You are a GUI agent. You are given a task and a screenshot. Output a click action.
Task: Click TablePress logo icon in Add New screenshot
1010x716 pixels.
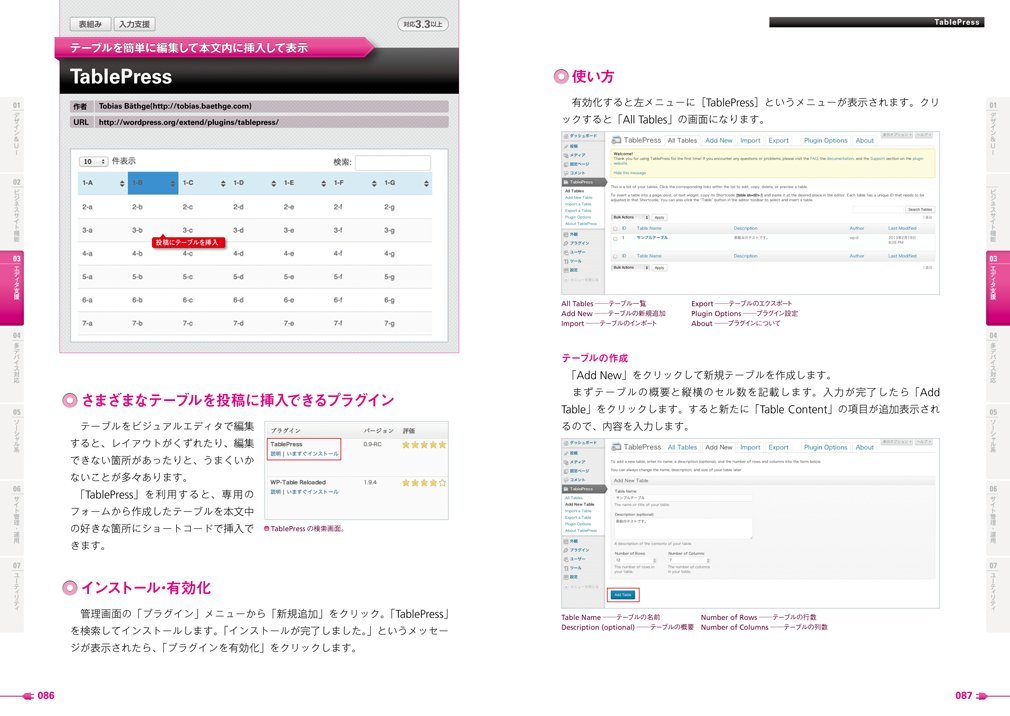(616, 447)
